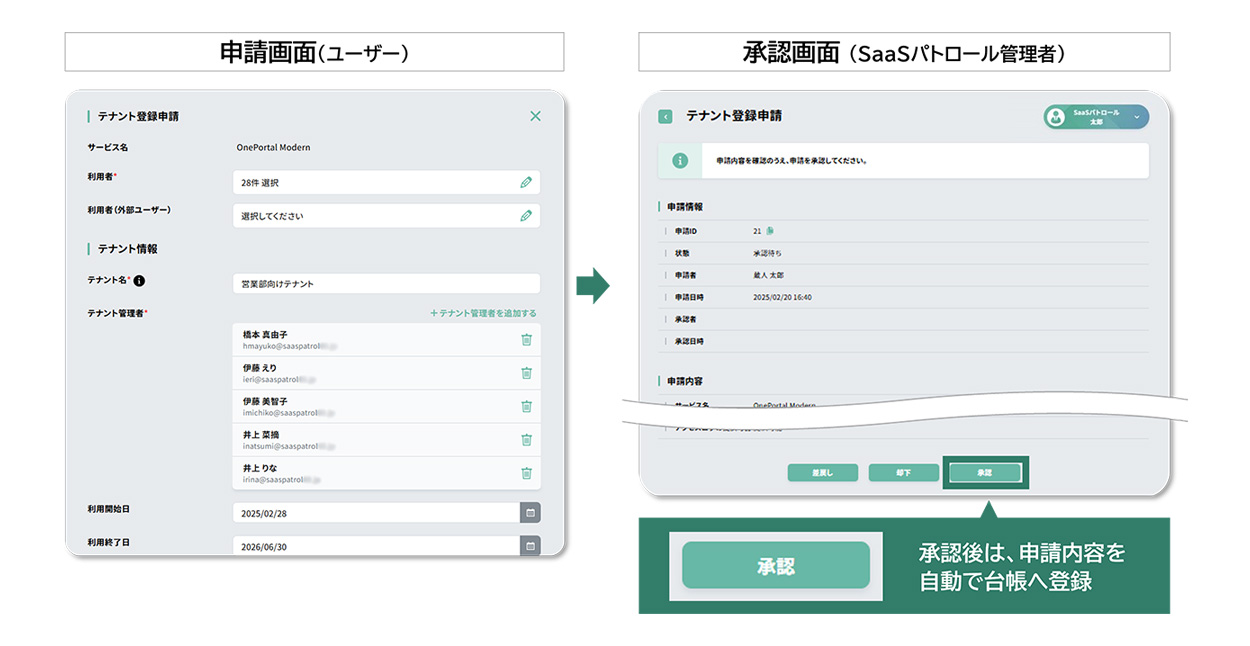Delete 井上 りな using trash icon
Image resolution: width=1250 pixels, height=646 pixels.
coord(526,473)
